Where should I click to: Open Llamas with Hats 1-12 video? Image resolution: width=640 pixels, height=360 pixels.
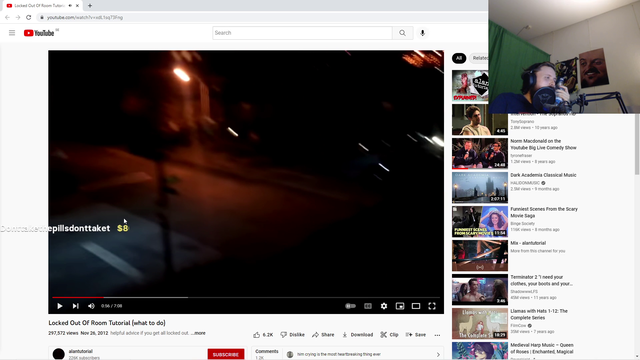coord(539,314)
